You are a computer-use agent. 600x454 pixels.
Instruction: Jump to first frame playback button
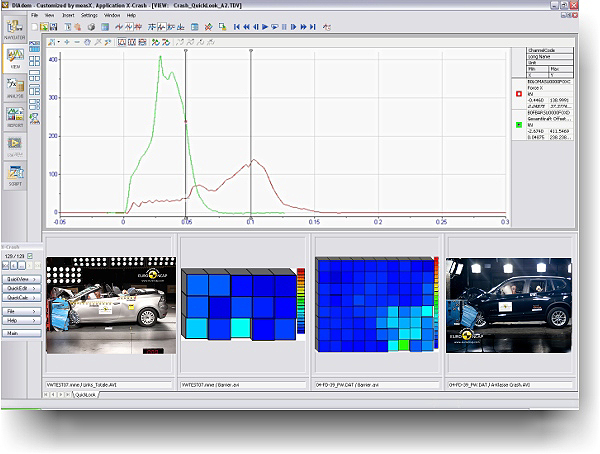click(236, 27)
